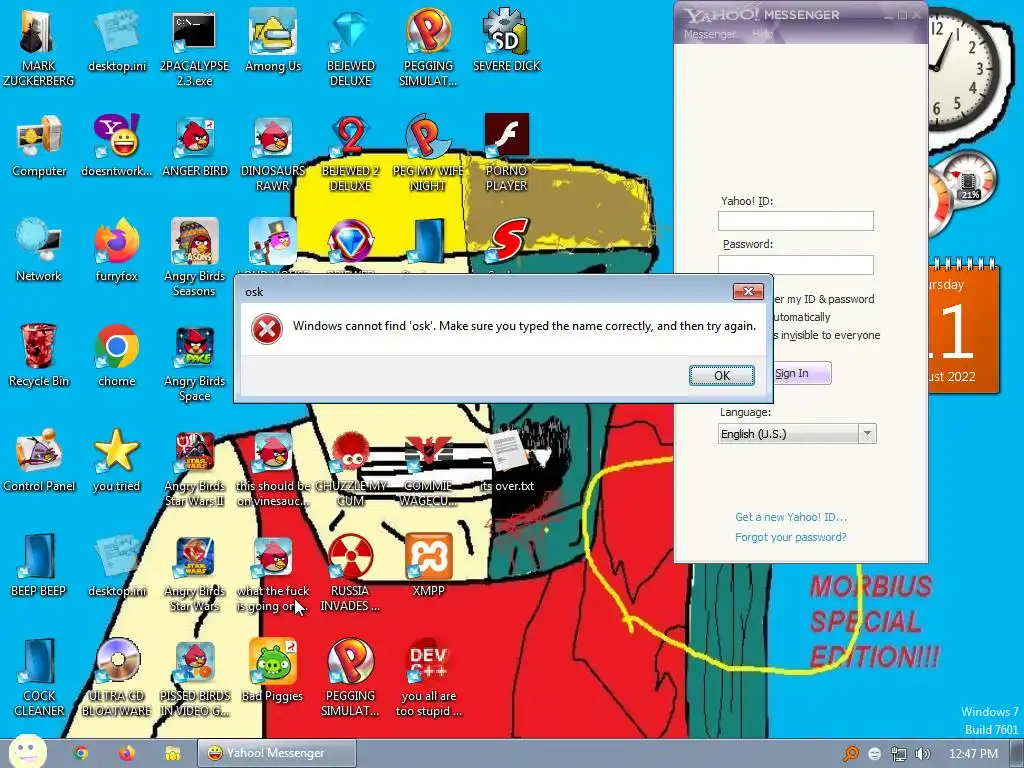The width and height of the screenshot is (1024, 768).
Task: Close the osk error dialog
Action: coord(748,291)
